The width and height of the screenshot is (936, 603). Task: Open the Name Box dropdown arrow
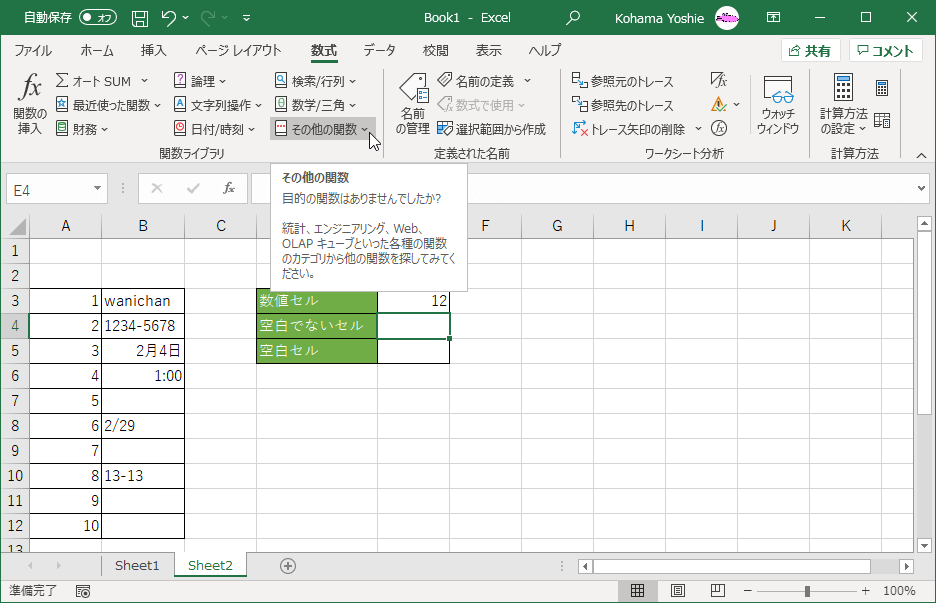click(97, 189)
